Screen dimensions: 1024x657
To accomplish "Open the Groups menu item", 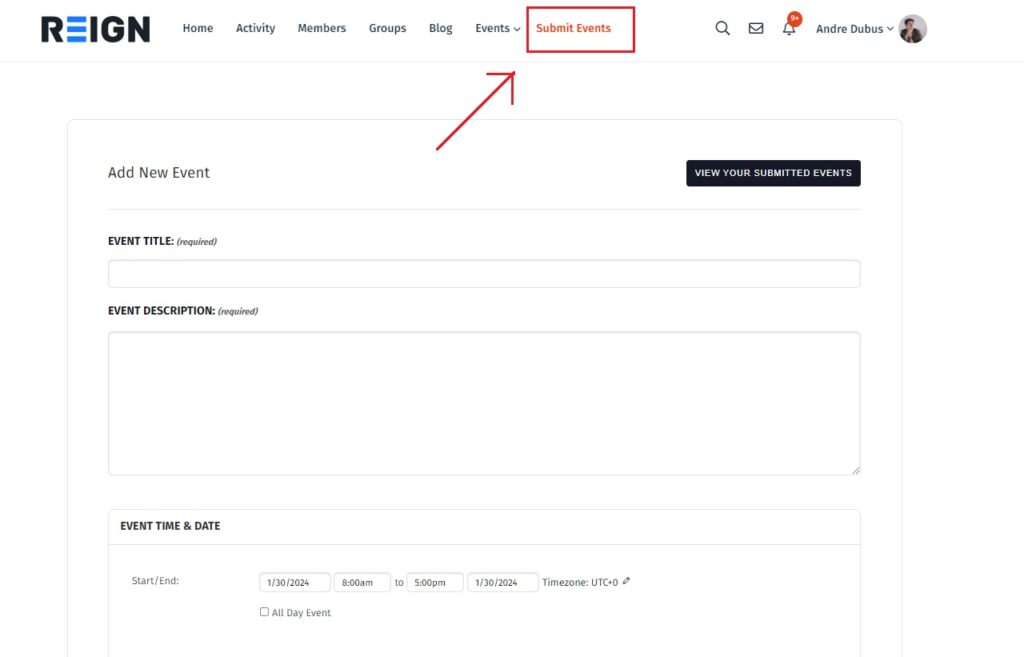I will pos(387,28).
